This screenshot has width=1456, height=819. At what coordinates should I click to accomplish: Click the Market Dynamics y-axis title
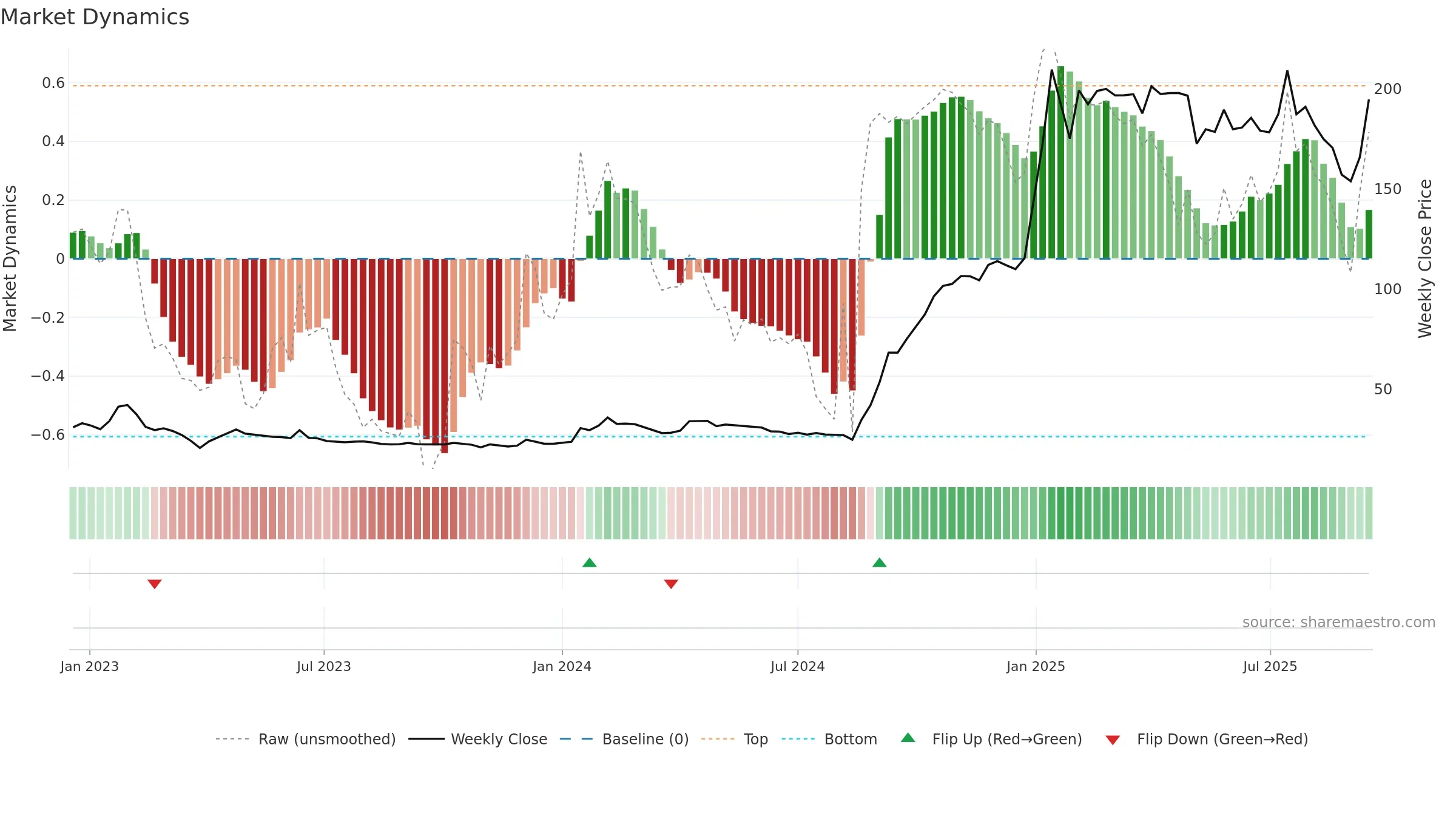click(10, 258)
